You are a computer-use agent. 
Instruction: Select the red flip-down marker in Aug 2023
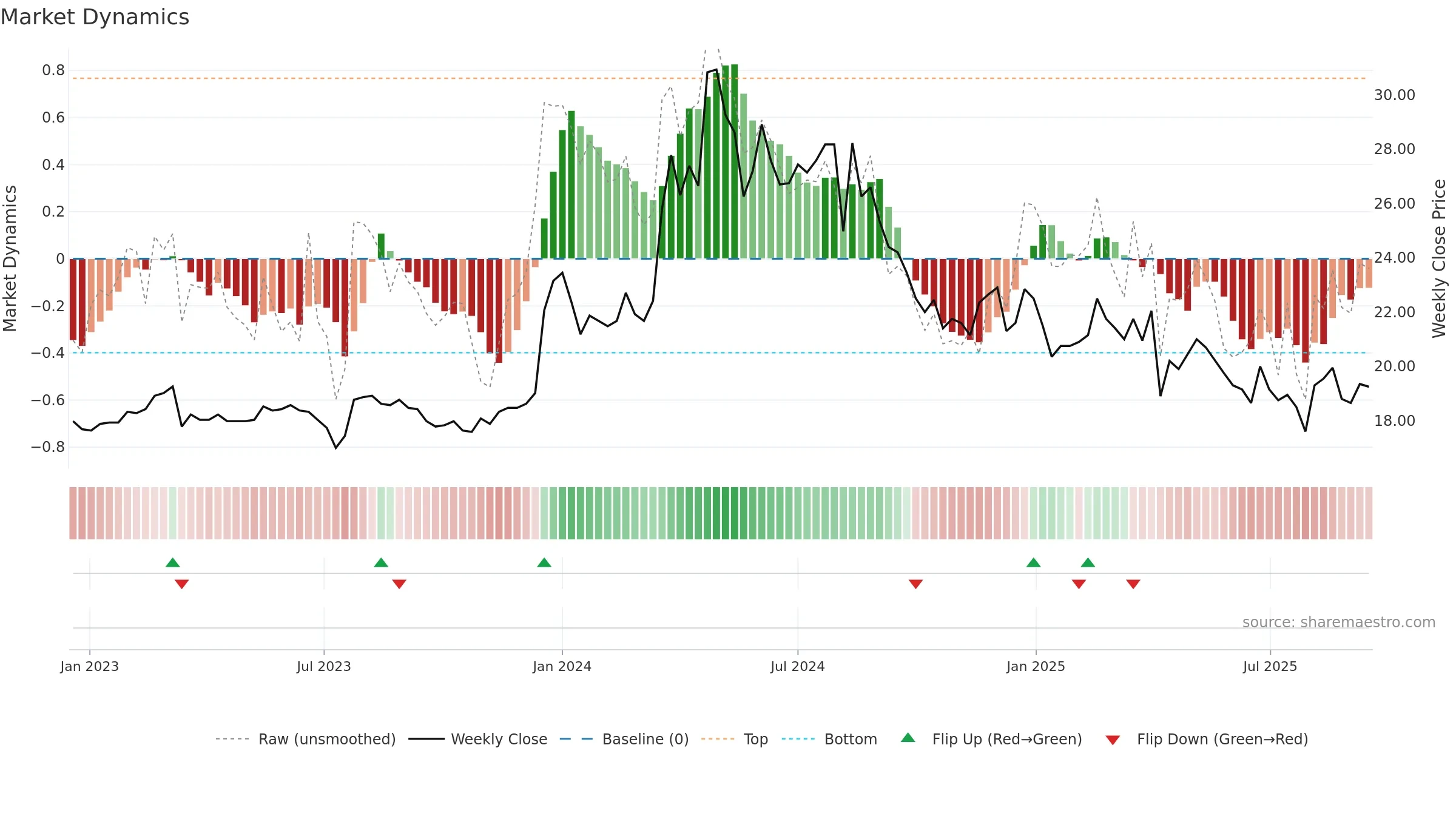(x=399, y=584)
